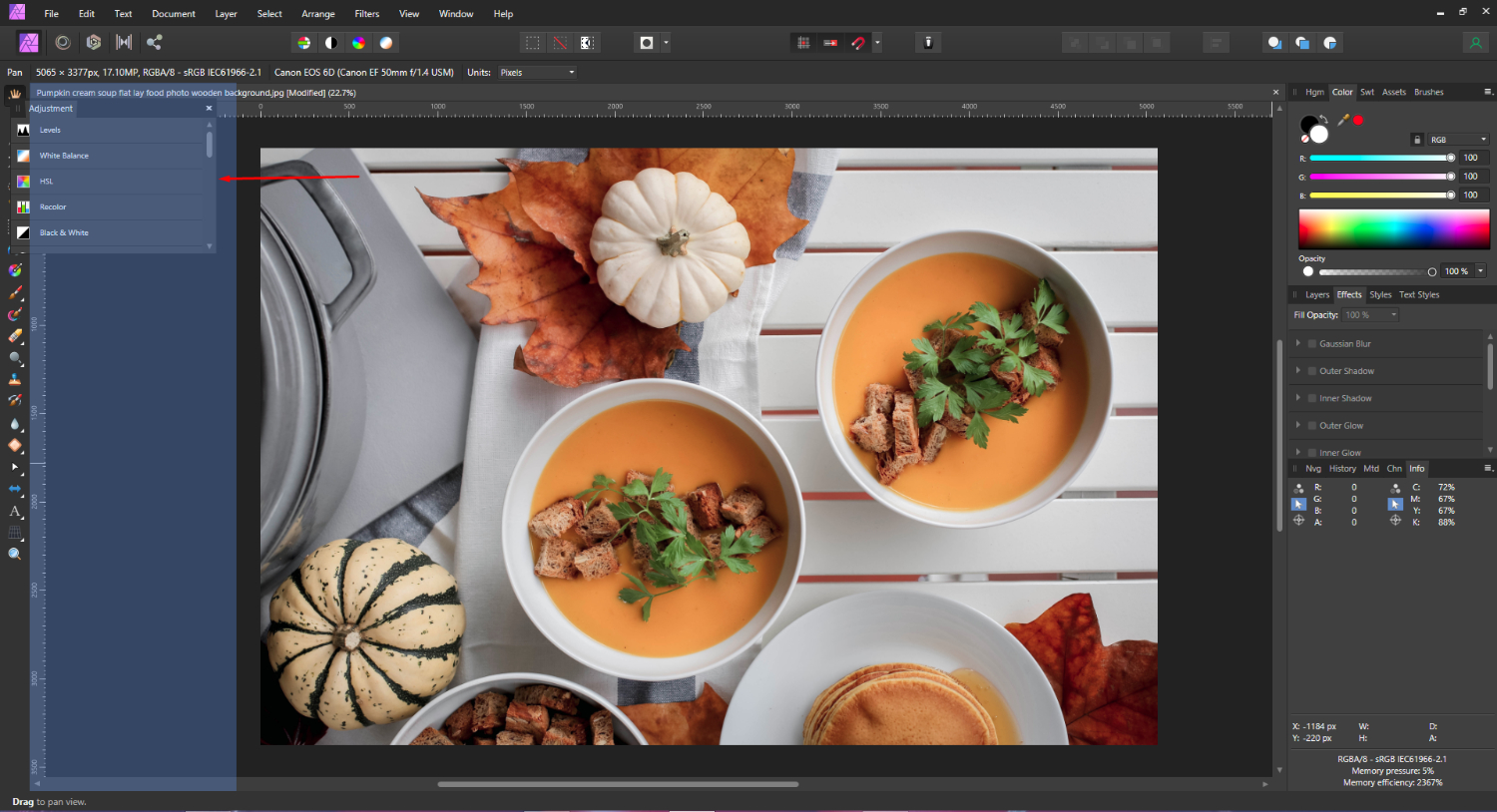1497x812 pixels.
Task: Open the Quick Mask options dropdown arrow
Action: point(666,43)
